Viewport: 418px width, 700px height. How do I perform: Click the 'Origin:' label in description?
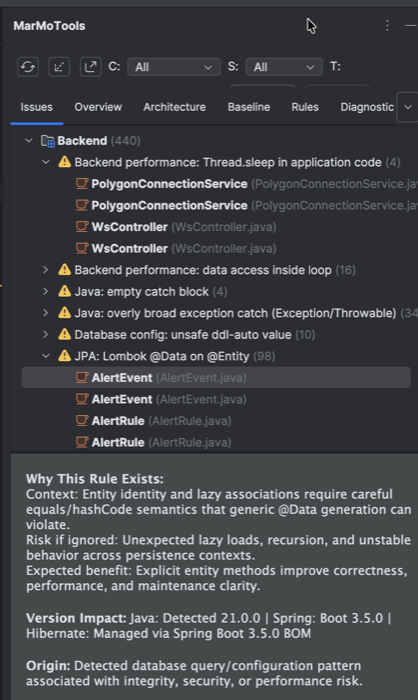tap(48, 666)
